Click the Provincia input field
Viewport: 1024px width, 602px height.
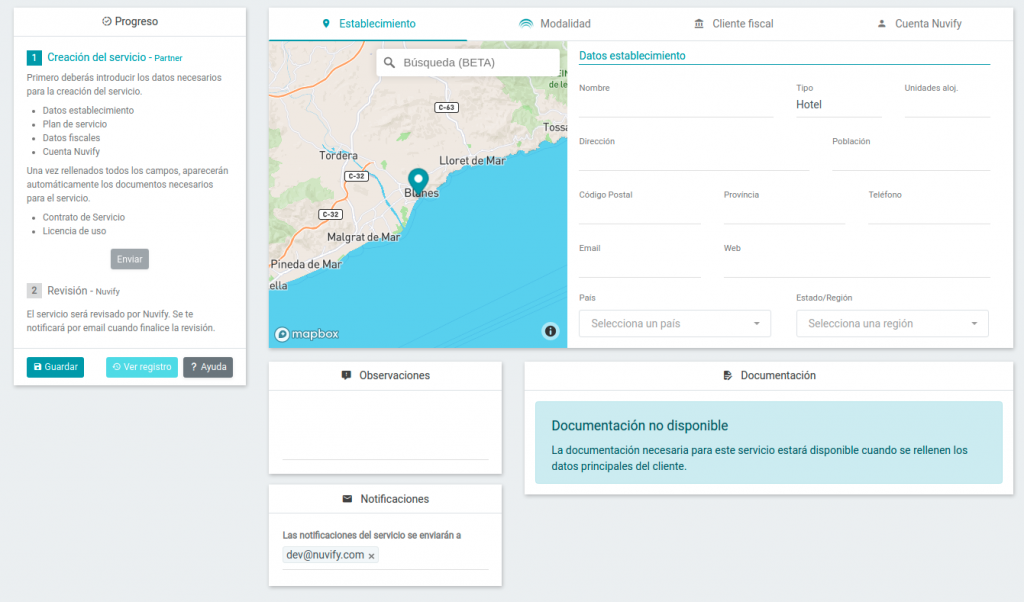pos(784,213)
